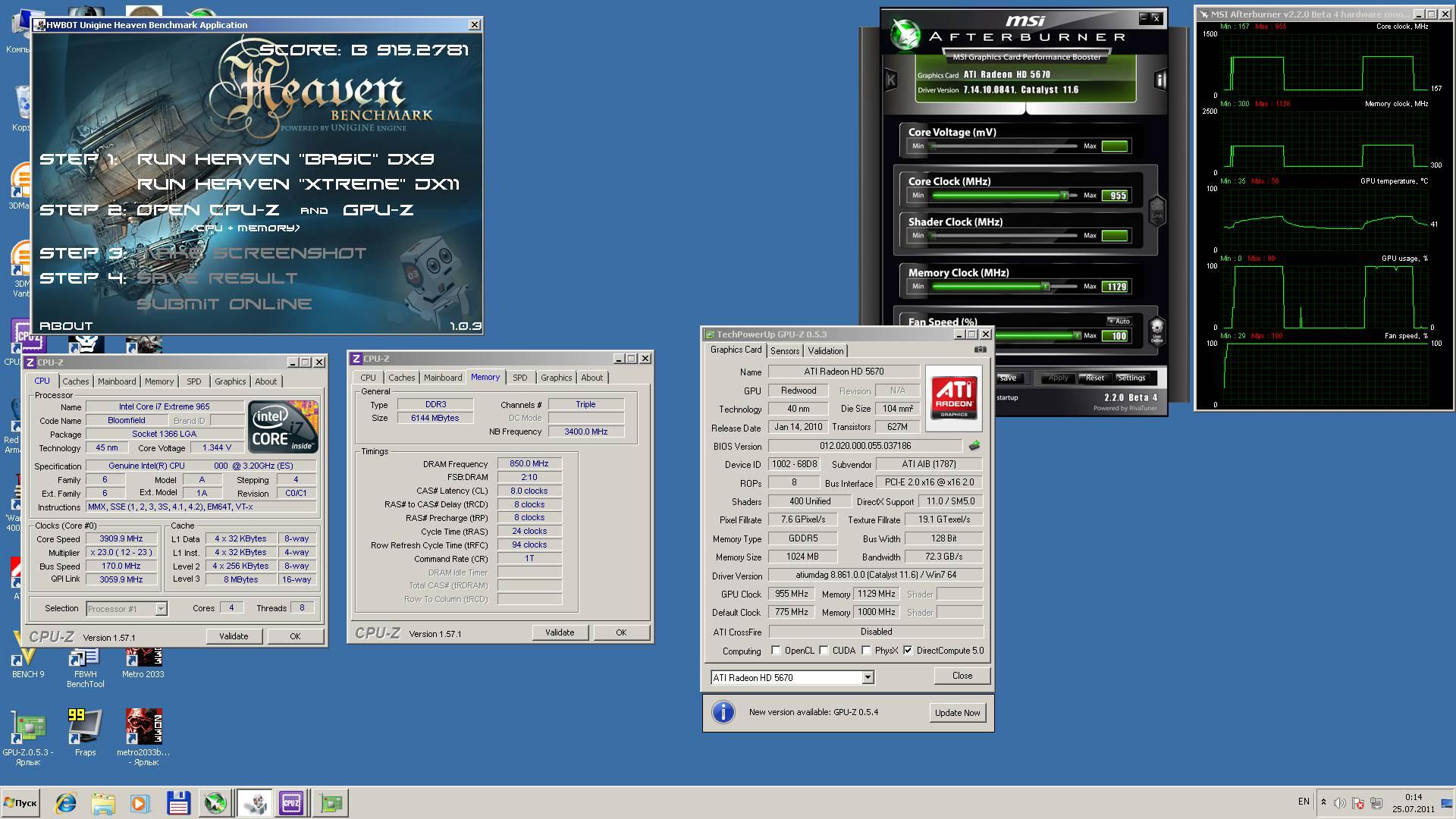Click Fan Speed value field 100

click(x=1116, y=335)
